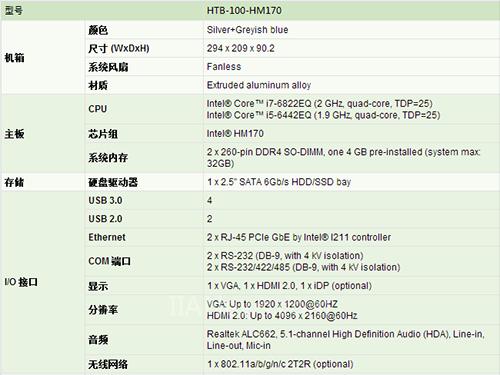The width and height of the screenshot is (500, 375).
Task: Click the RJ-45 PCIe GbE controller text
Action: [299, 237]
